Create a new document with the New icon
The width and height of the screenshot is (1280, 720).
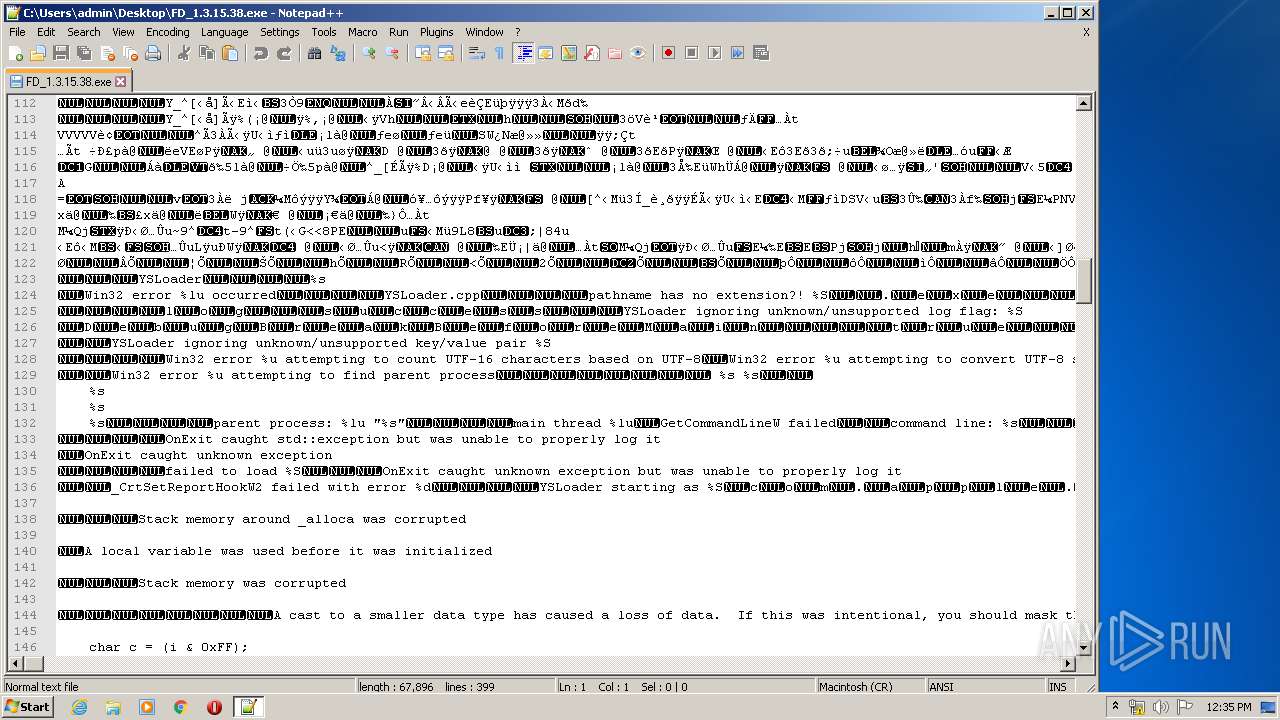pyautogui.click(x=16, y=53)
